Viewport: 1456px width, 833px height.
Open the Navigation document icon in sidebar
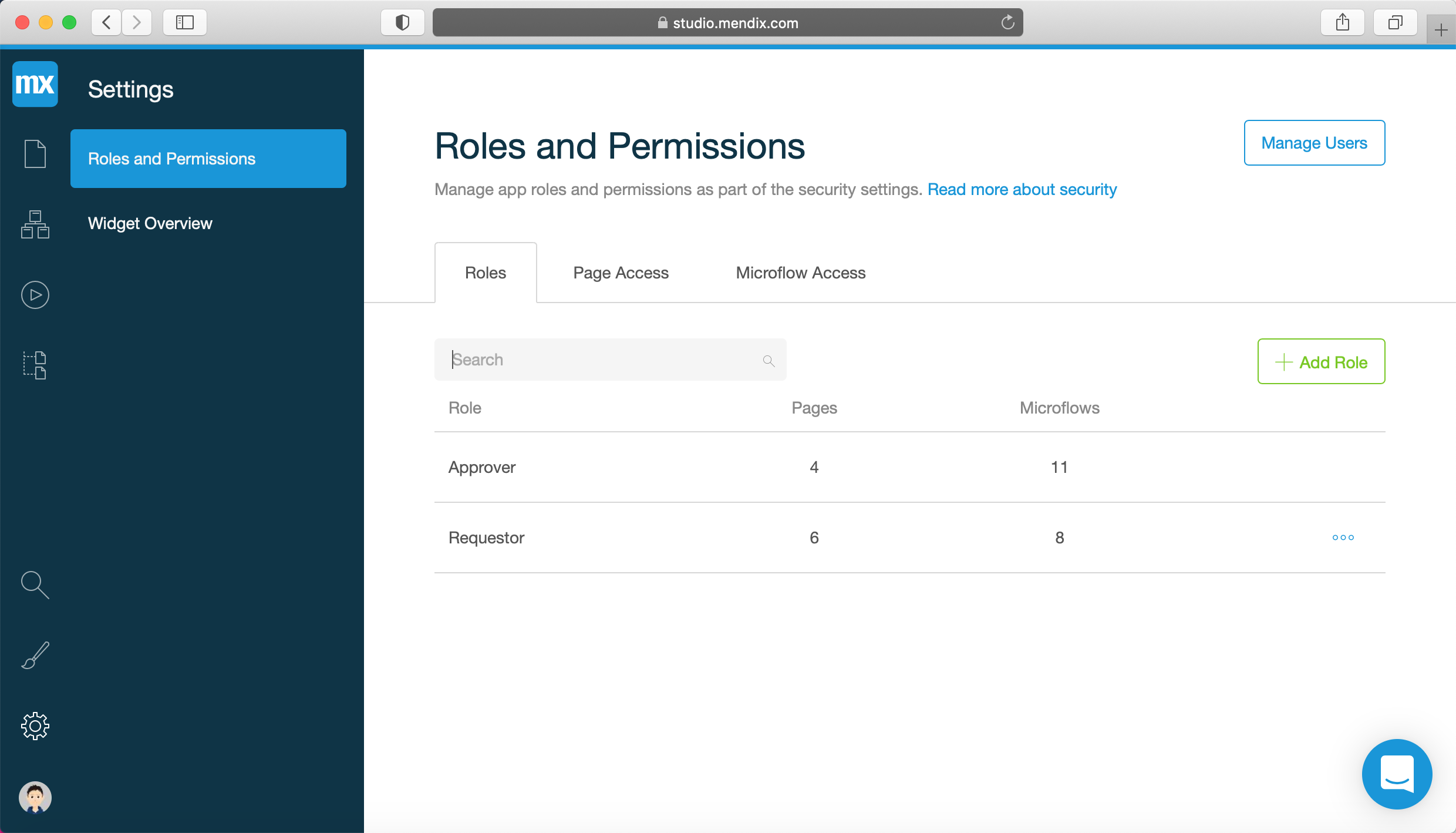(x=35, y=365)
